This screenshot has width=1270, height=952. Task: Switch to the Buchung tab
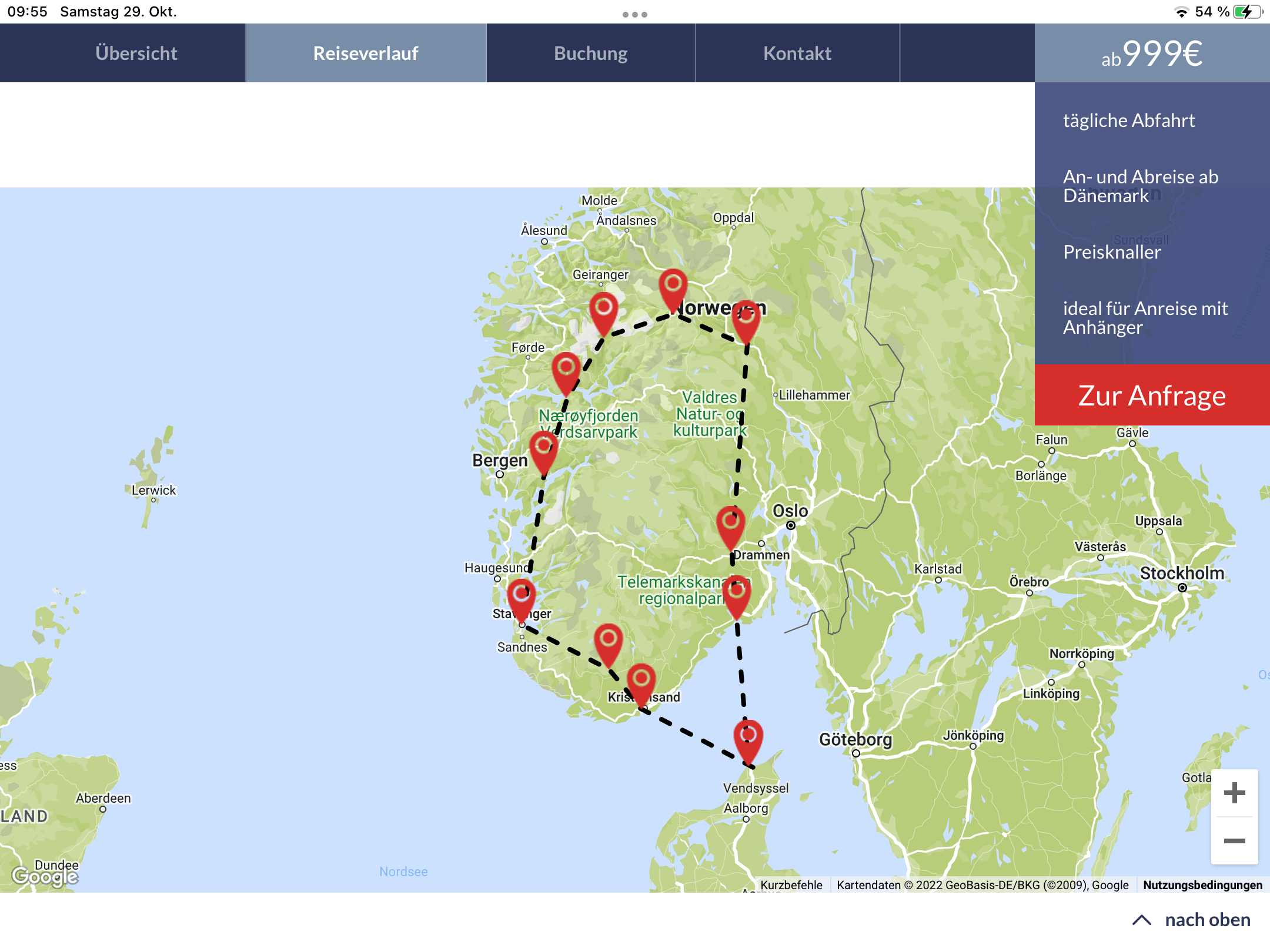[591, 53]
